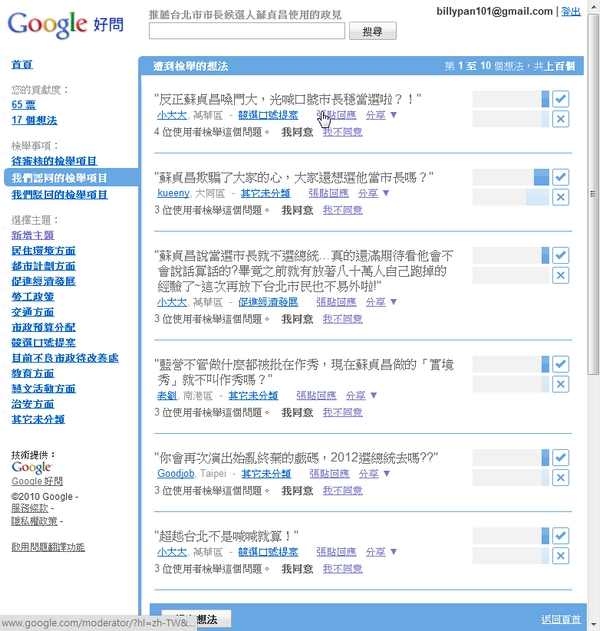Image resolution: width=600 pixels, height=631 pixels.
Task: Click the 搜尋 button
Action: tap(373, 31)
